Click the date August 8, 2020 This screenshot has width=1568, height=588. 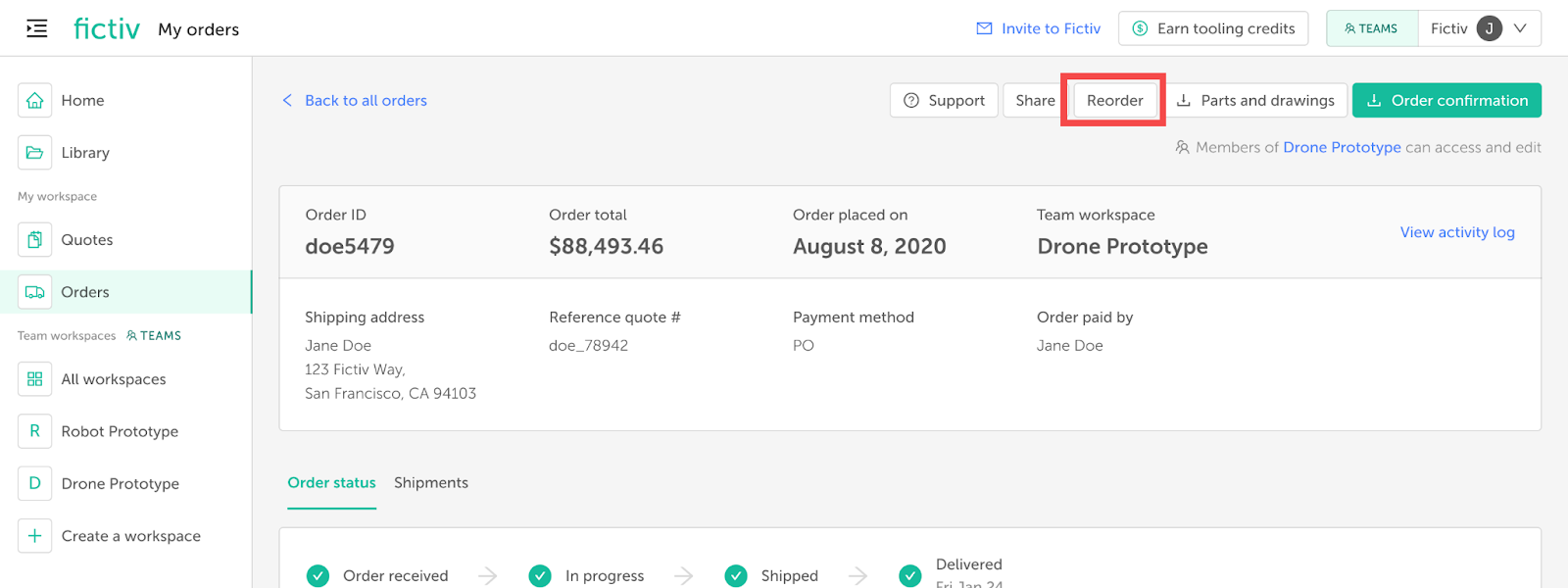coord(869,246)
